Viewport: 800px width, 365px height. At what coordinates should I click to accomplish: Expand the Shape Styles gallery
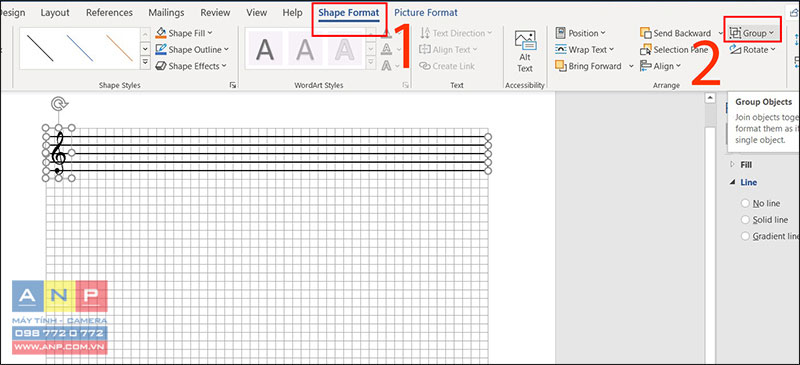[145, 62]
